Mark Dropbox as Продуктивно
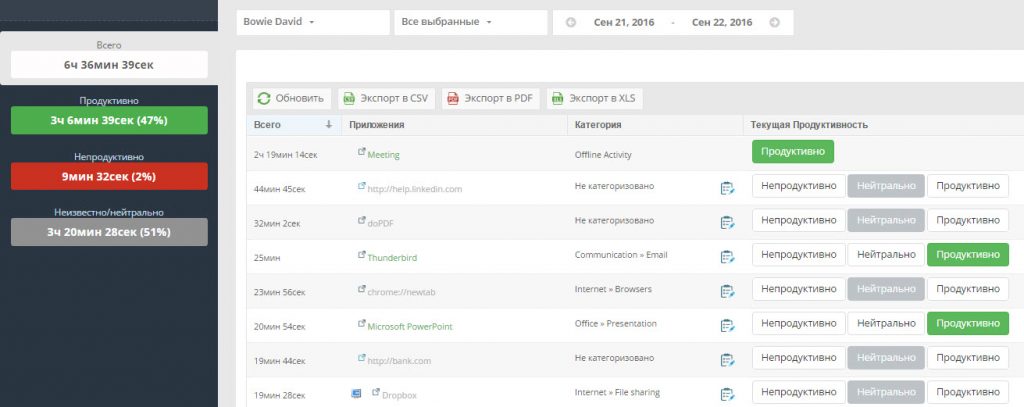This screenshot has width=1024, height=407. click(968, 392)
